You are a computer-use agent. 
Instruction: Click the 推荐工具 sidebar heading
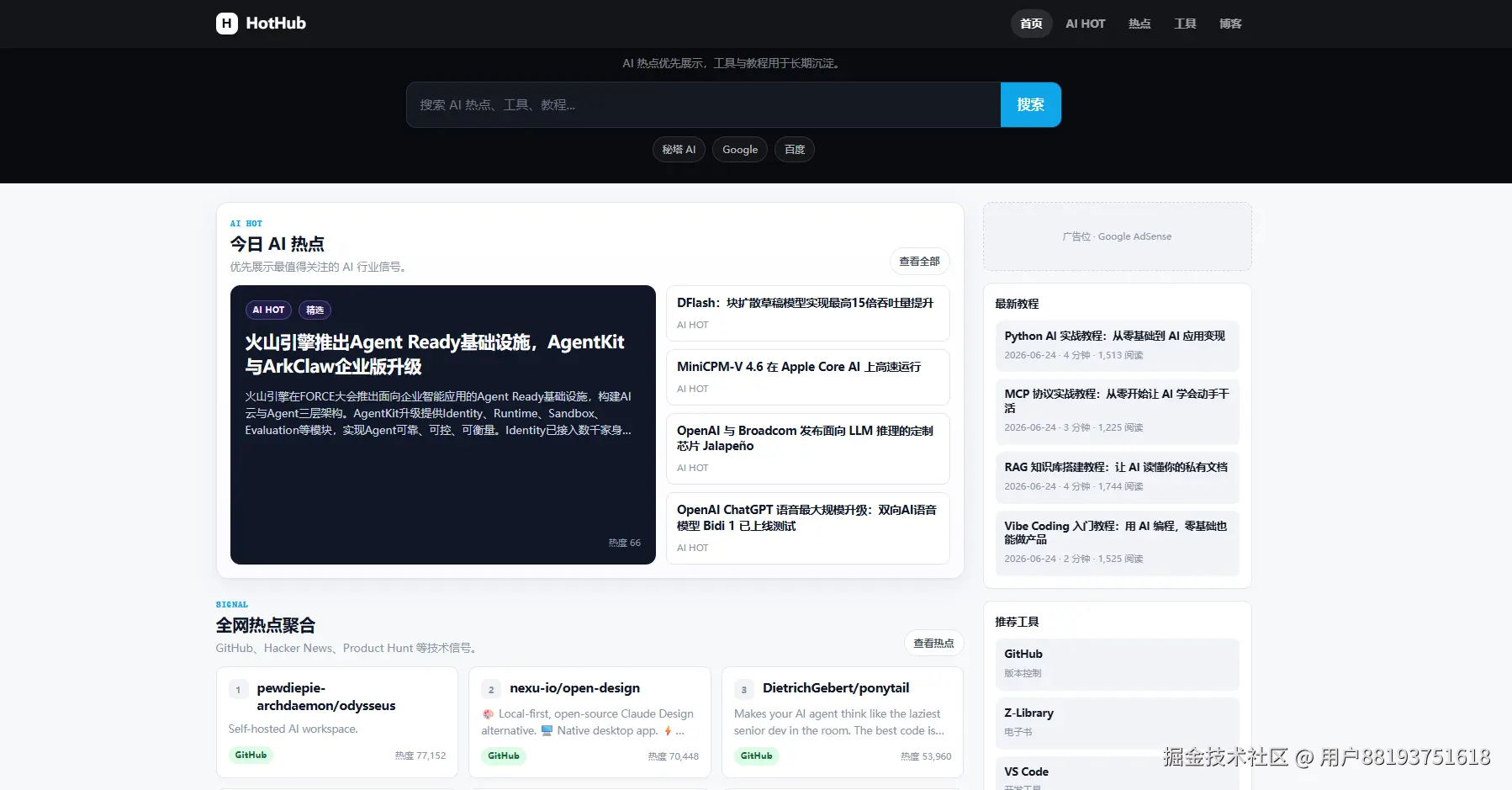[x=1017, y=622]
